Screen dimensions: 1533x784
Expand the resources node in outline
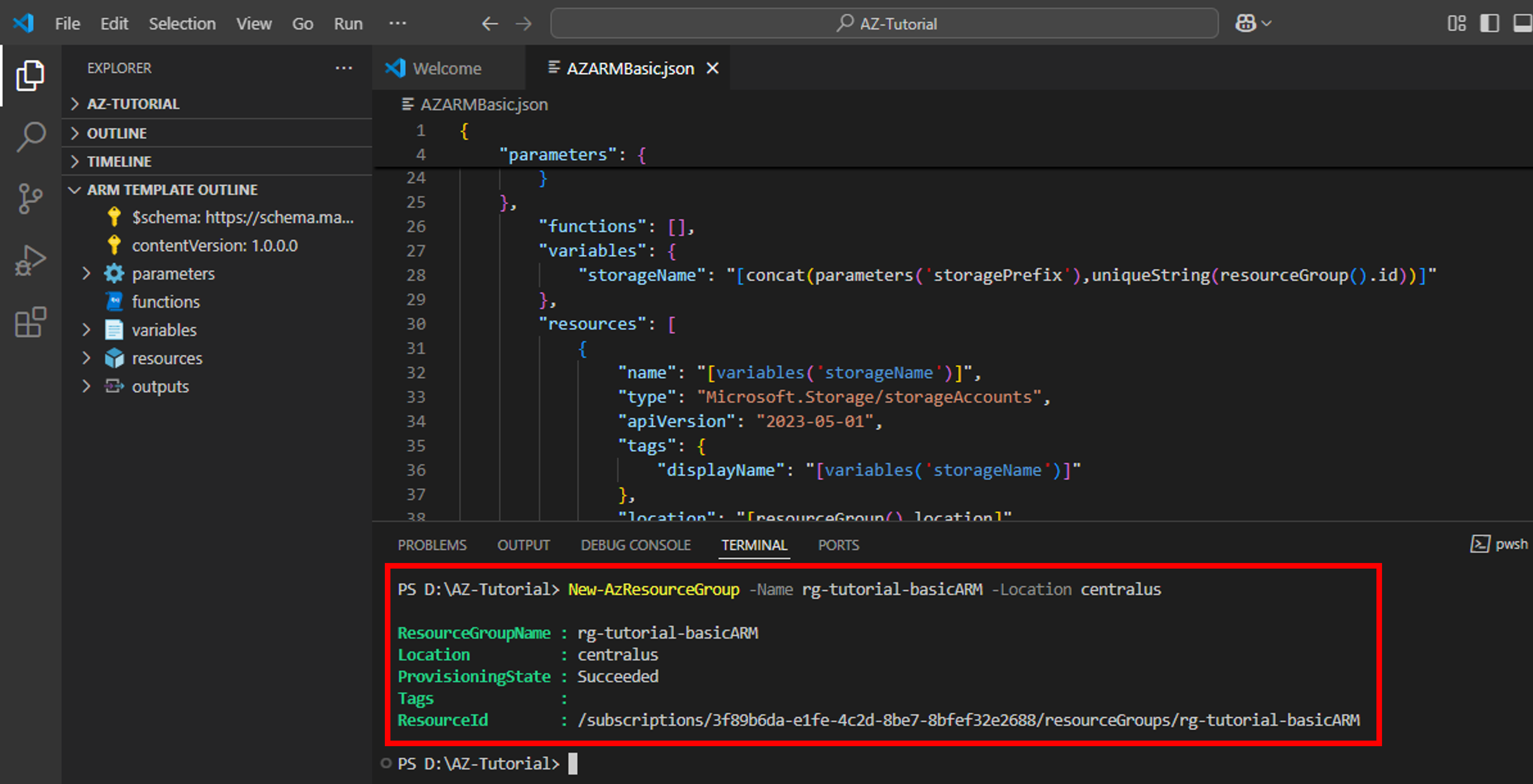86,358
